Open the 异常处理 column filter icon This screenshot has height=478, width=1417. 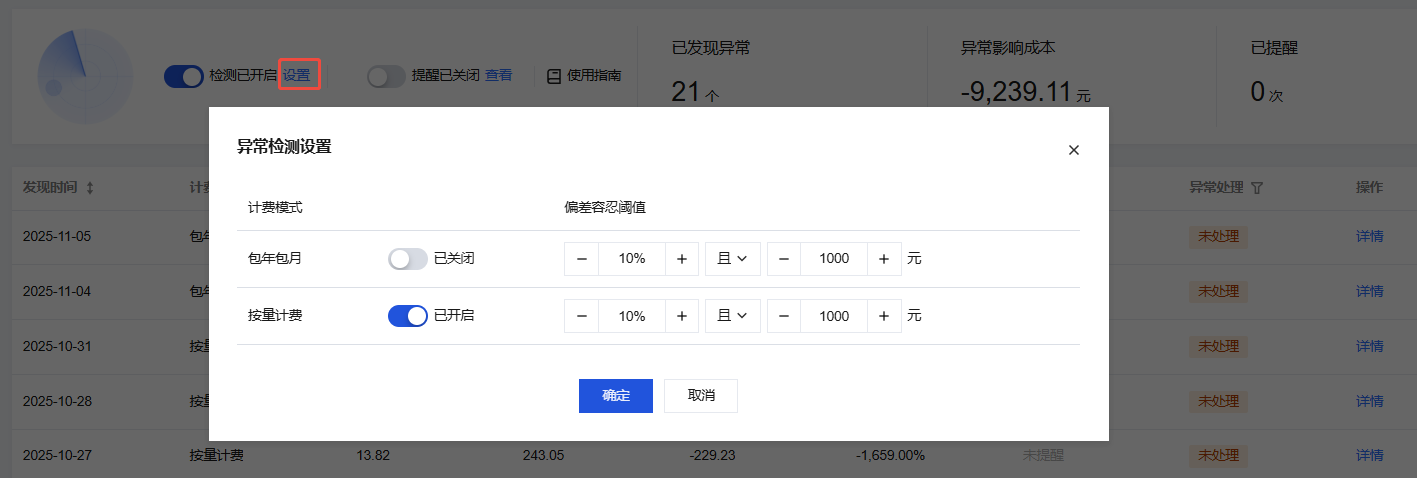pos(1257,188)
